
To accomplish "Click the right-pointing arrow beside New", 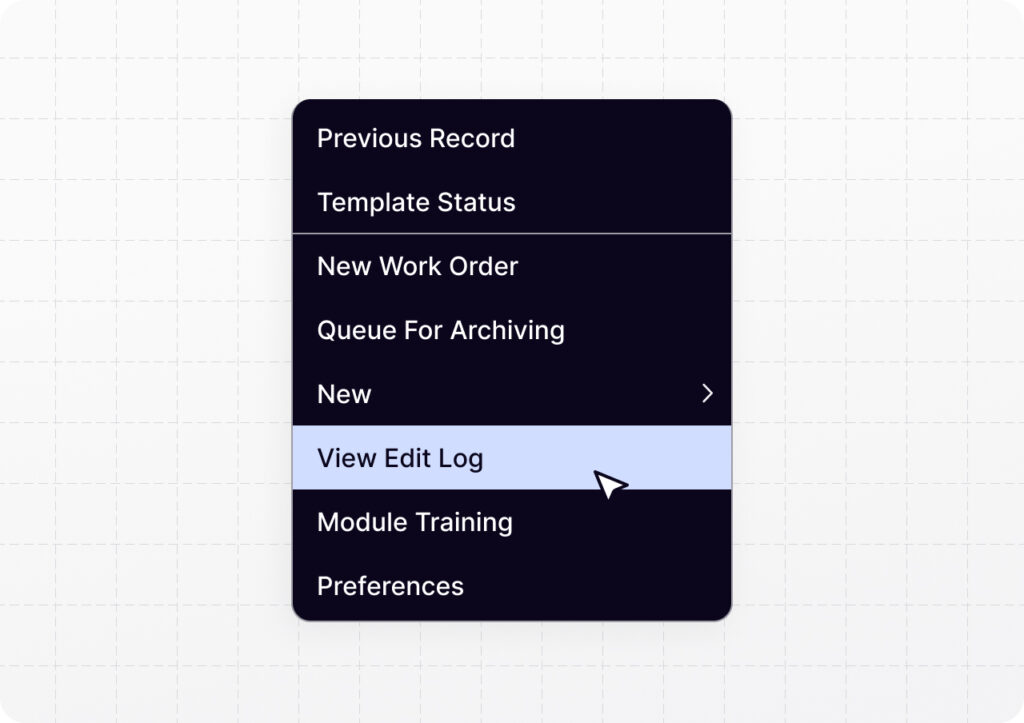I will 707,394.
